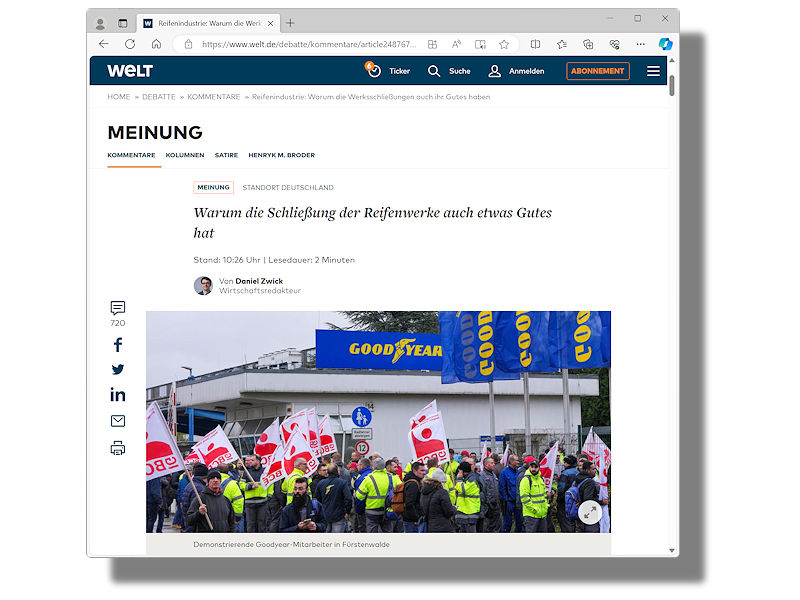Maximize the browser window
The height and width of the screenshot is (600, 800).
point(638,18)
